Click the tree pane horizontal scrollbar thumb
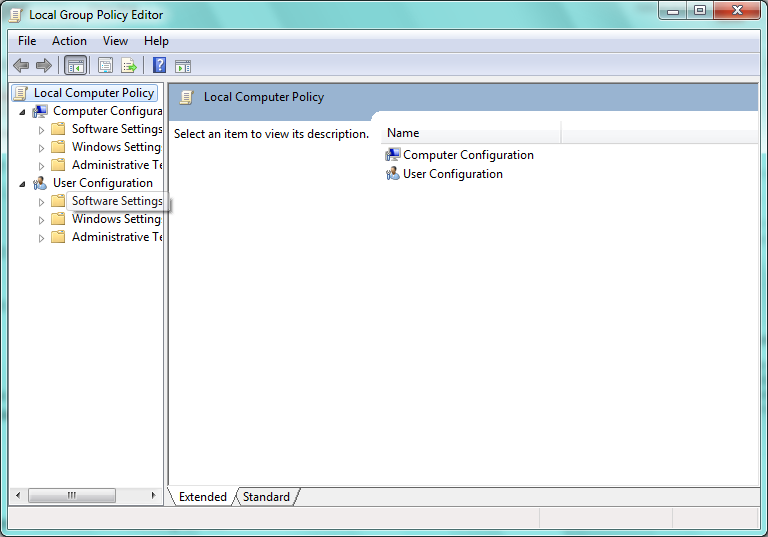 pyautogui.click(x=72, y=495)
